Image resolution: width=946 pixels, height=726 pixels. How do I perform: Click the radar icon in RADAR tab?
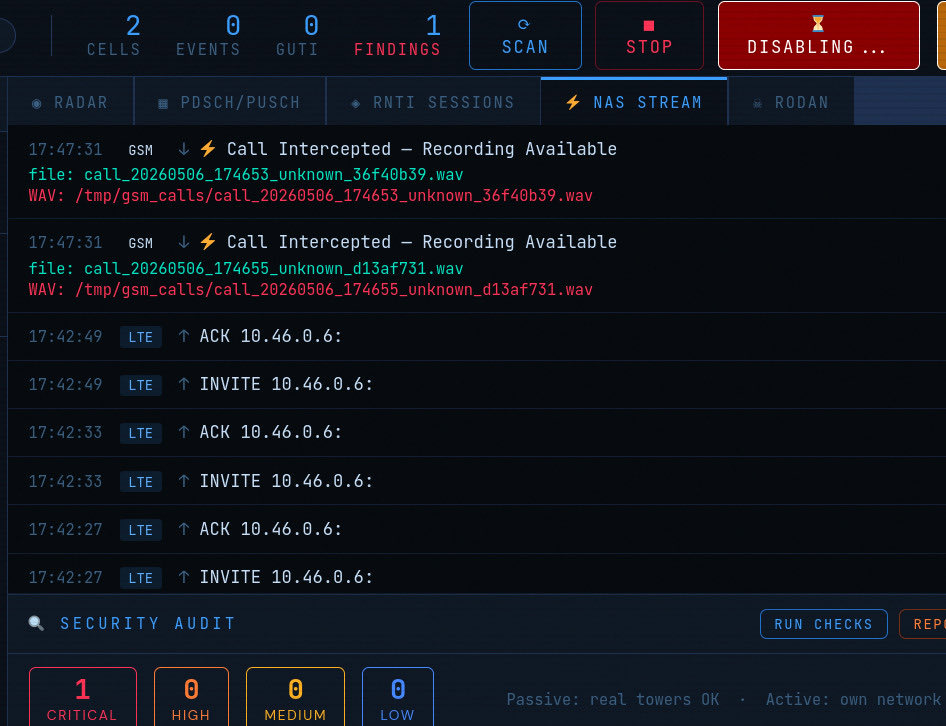37,103
